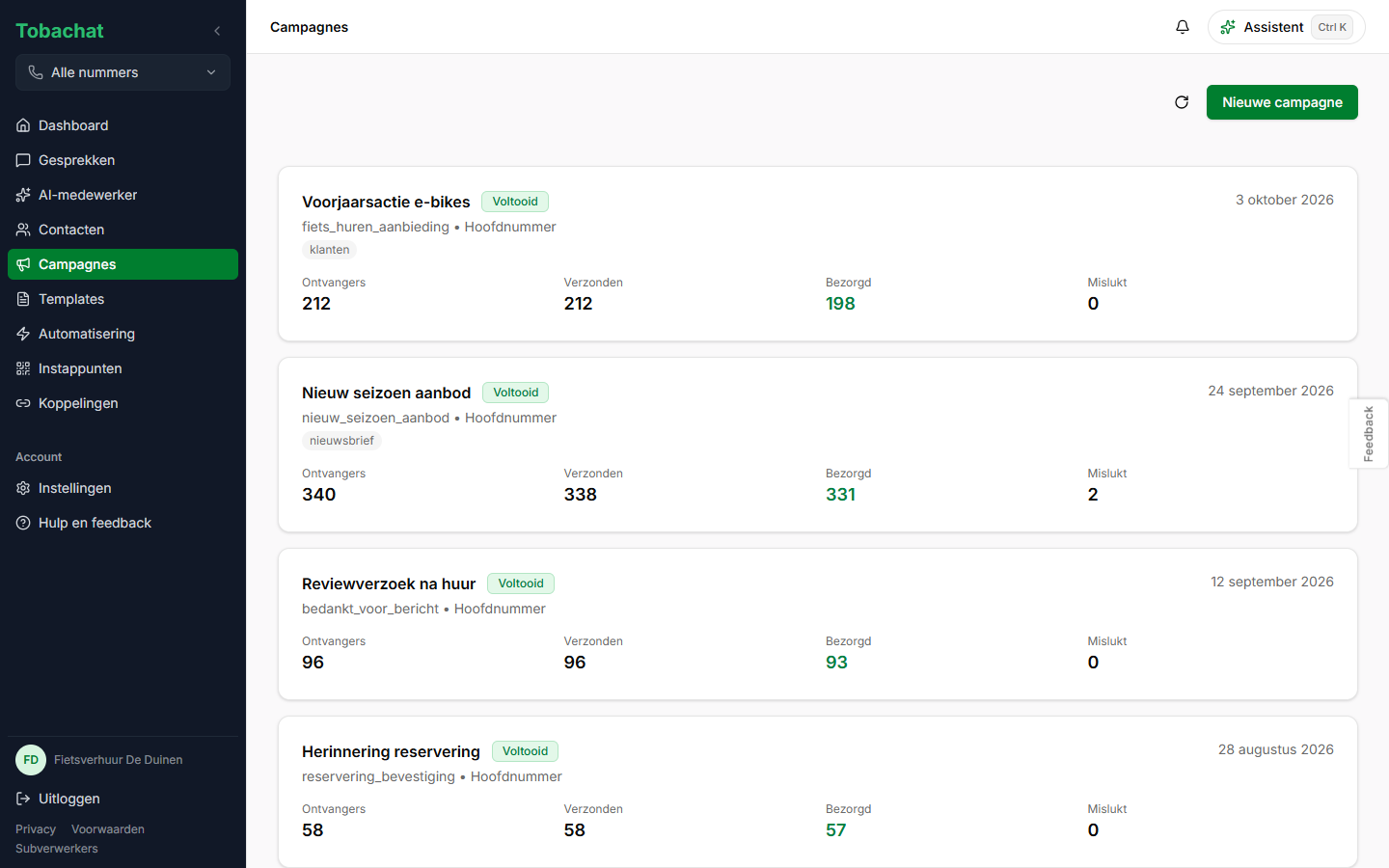
Task: Click the Contacten people icon
Action: (x=23, y=230)
